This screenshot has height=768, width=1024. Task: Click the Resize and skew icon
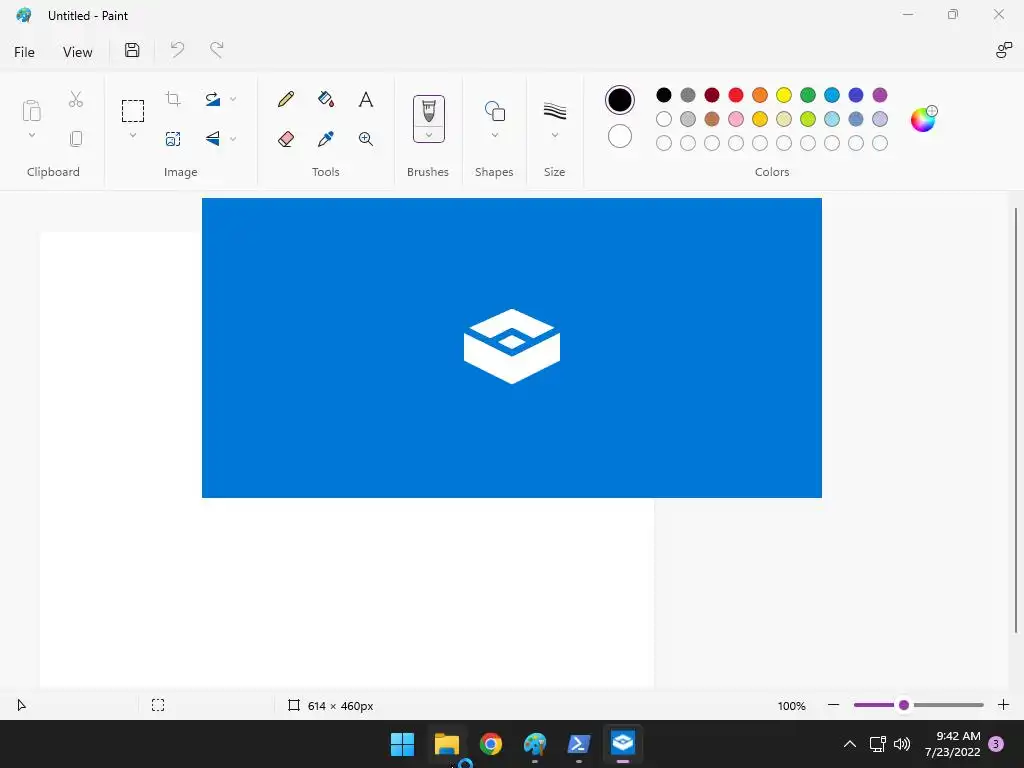(x=173, y=139)
